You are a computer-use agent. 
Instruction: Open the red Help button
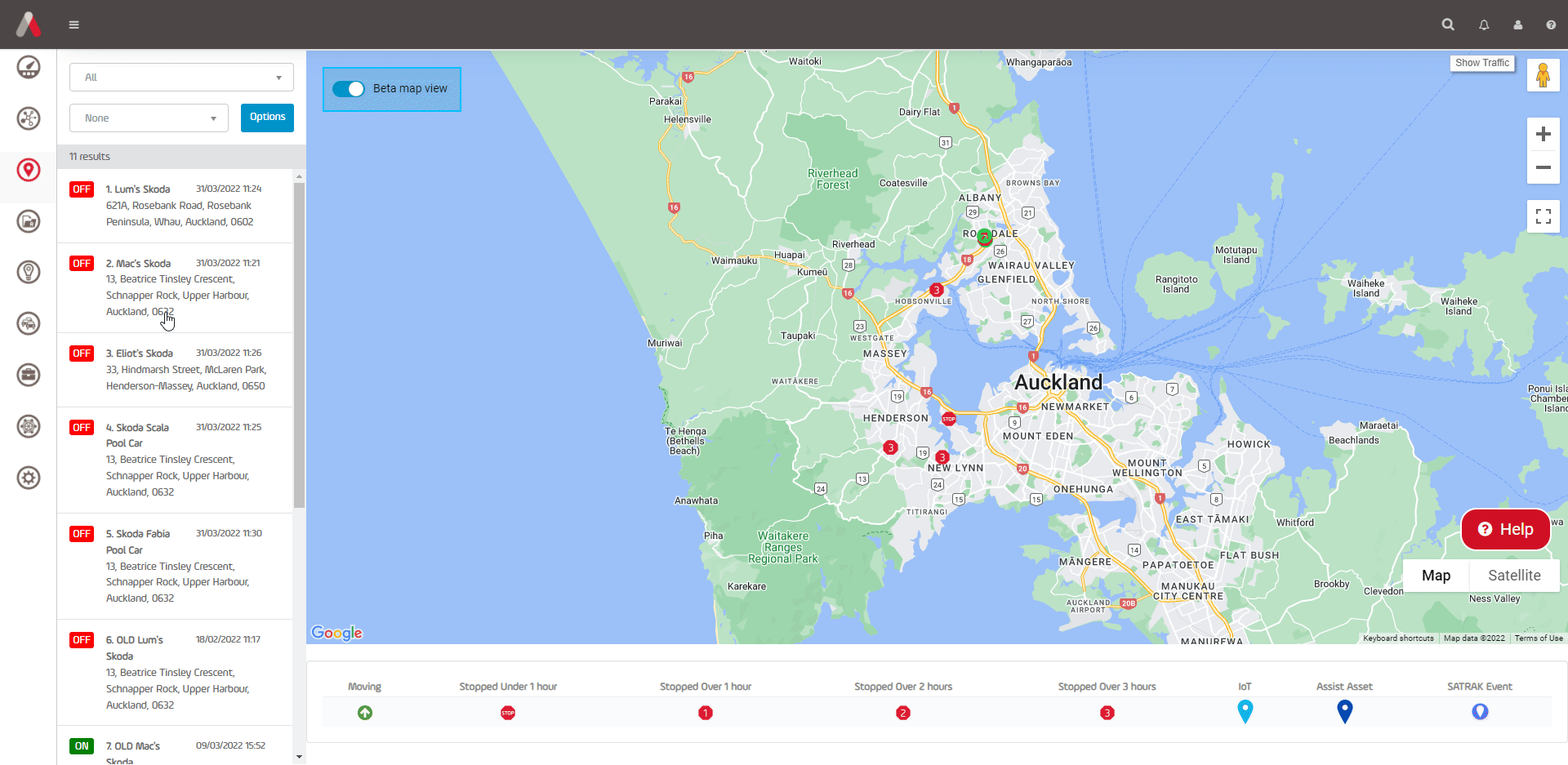[x=1506, y=529]
